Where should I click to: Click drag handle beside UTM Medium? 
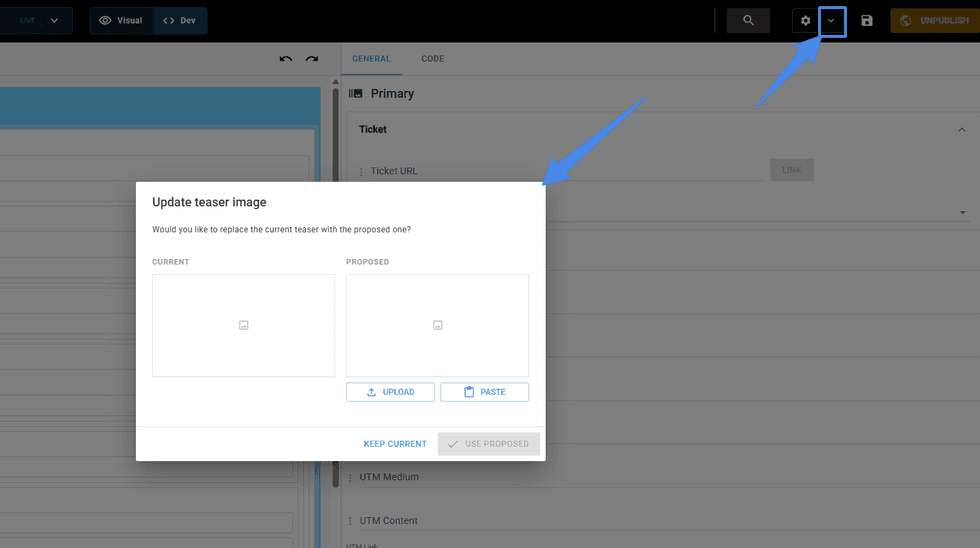tap(350, 477)
